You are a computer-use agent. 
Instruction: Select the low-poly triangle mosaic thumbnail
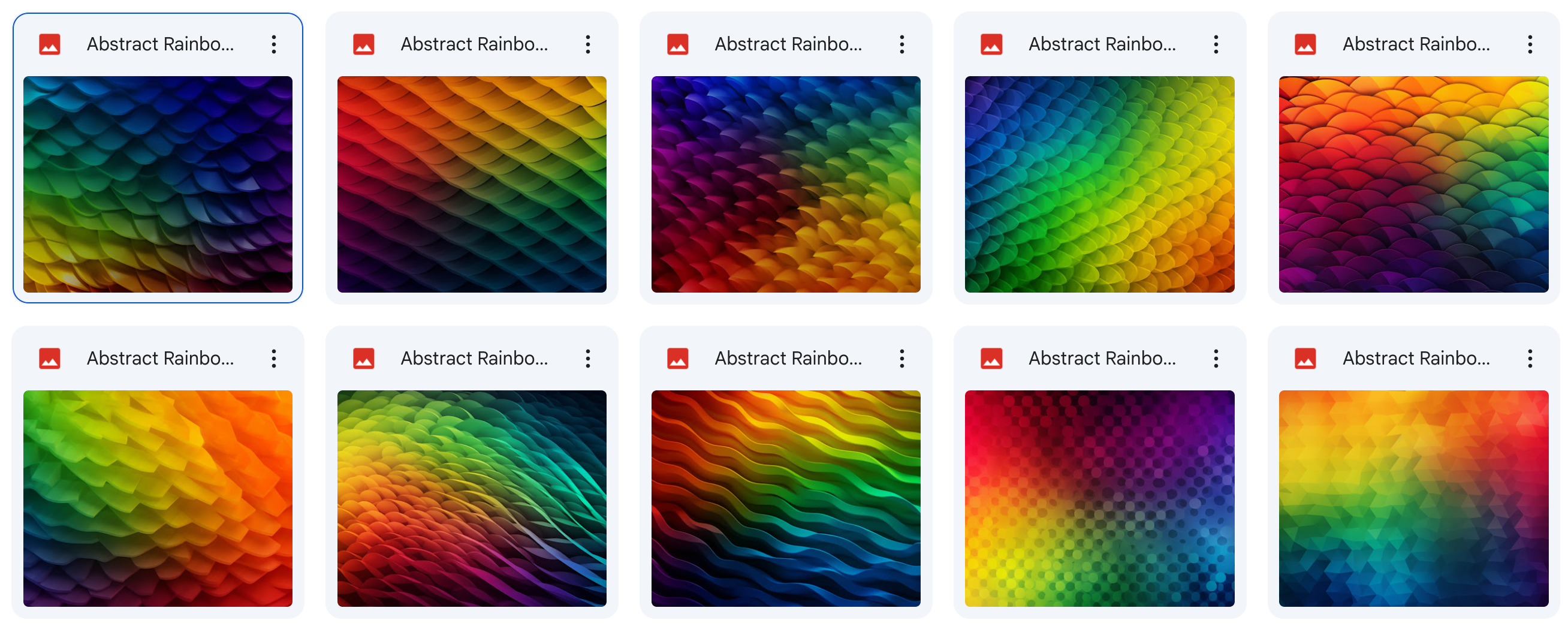pos(1413,499)
